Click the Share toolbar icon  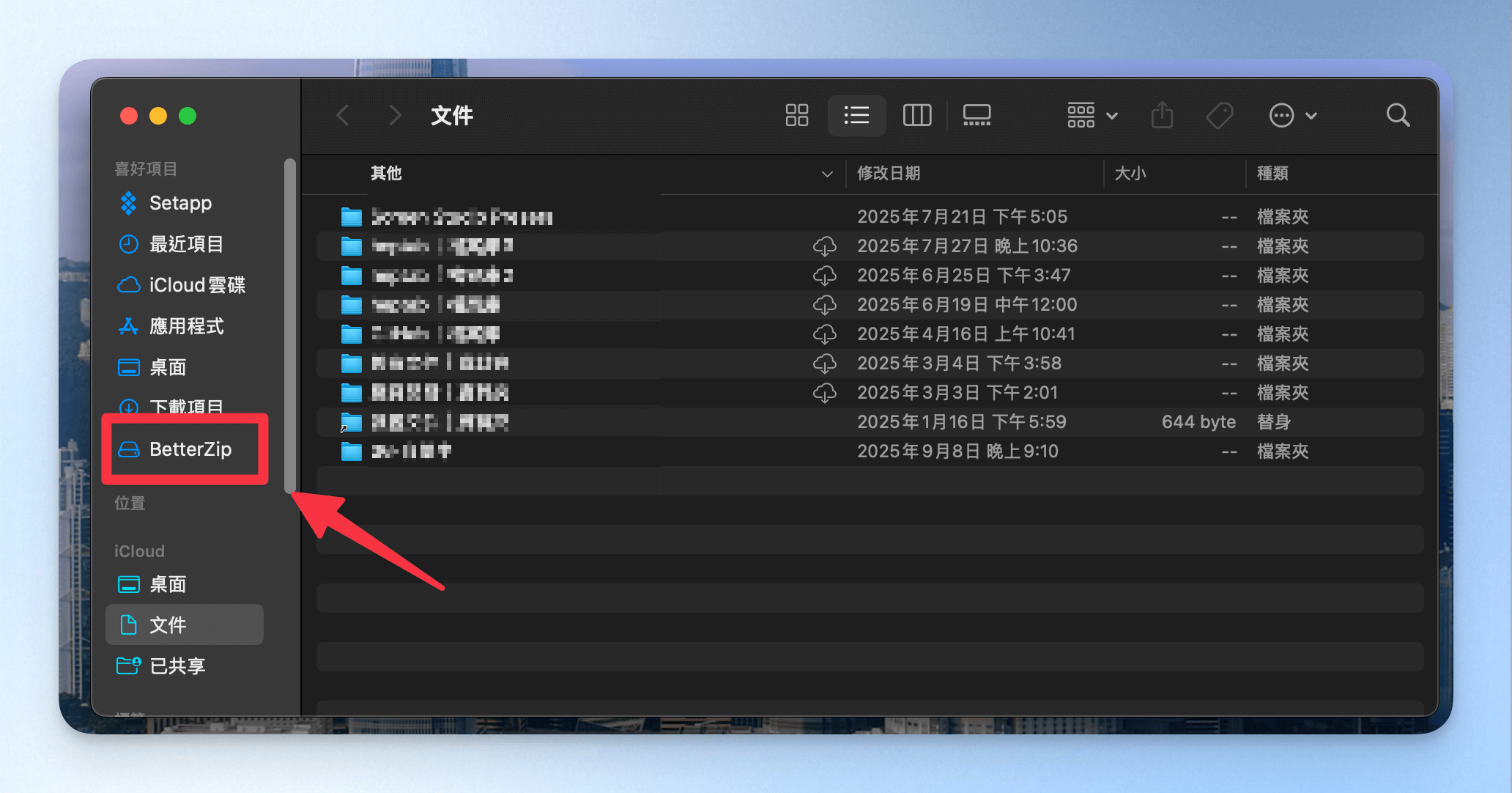(1162, 115)
